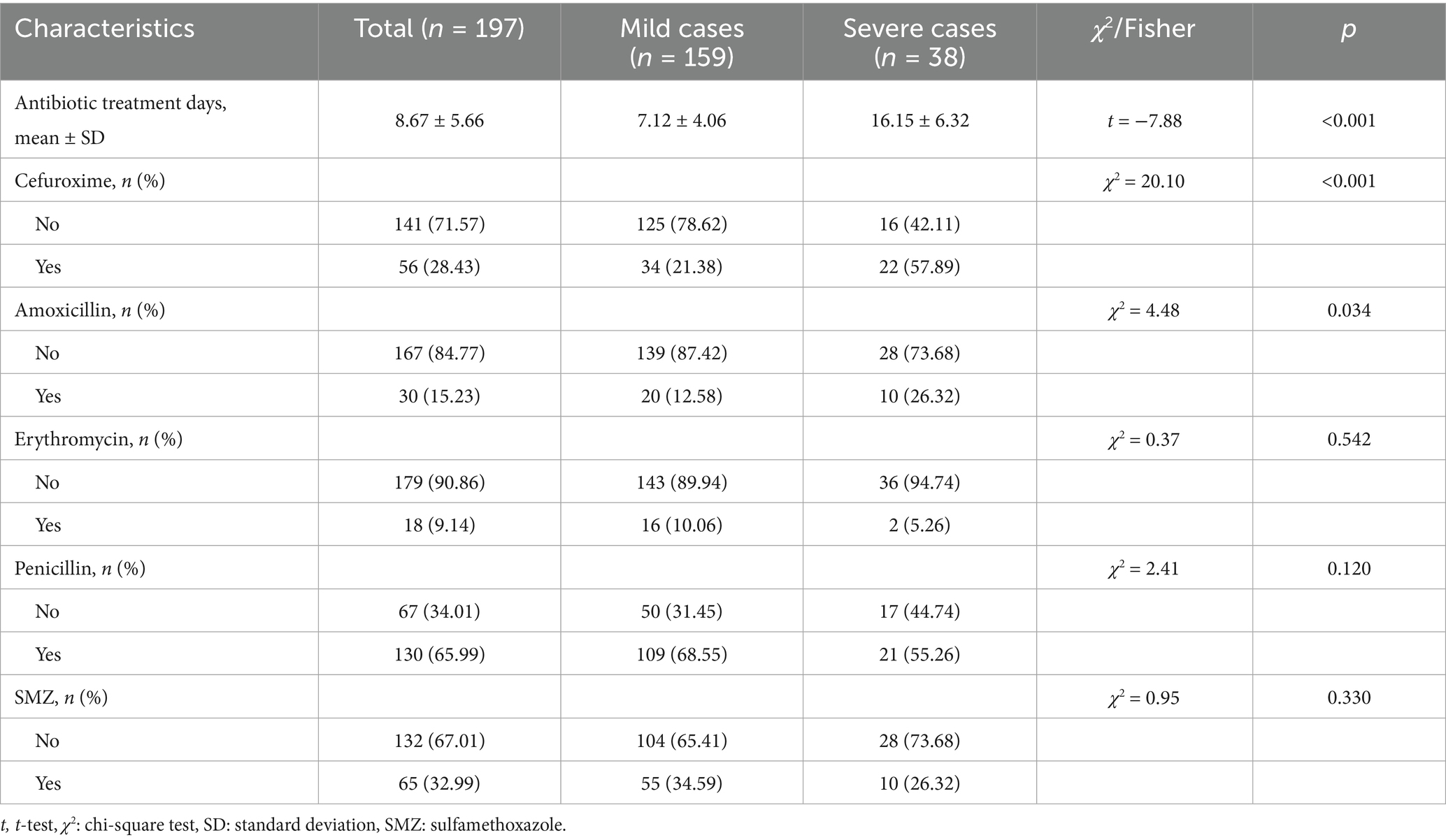Select the 16.15 ± 6.32 cell
The width and height of the screenshot is (1446, 840).
point(919,120)
